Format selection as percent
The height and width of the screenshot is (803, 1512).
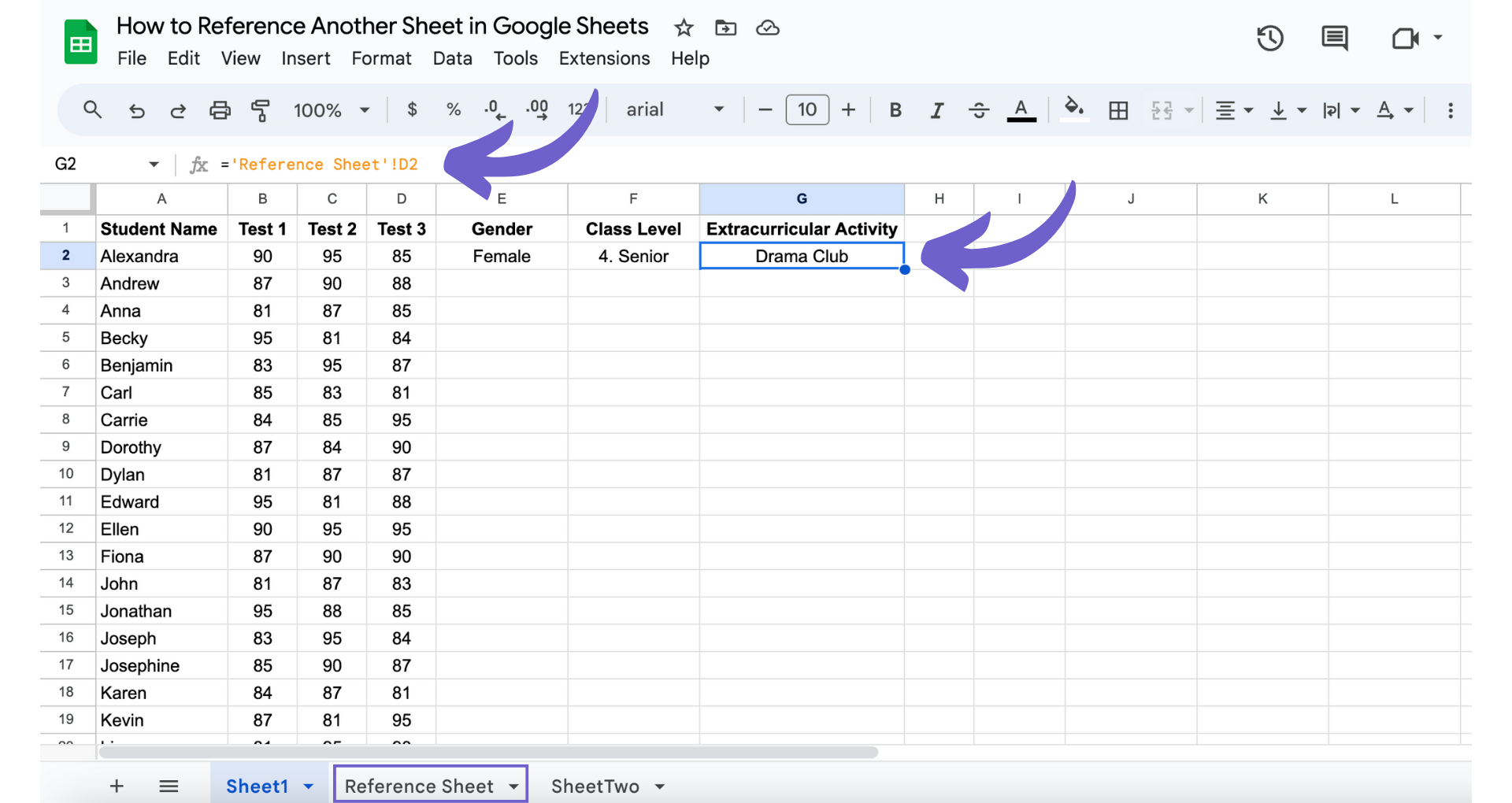(x=454, y=110)
